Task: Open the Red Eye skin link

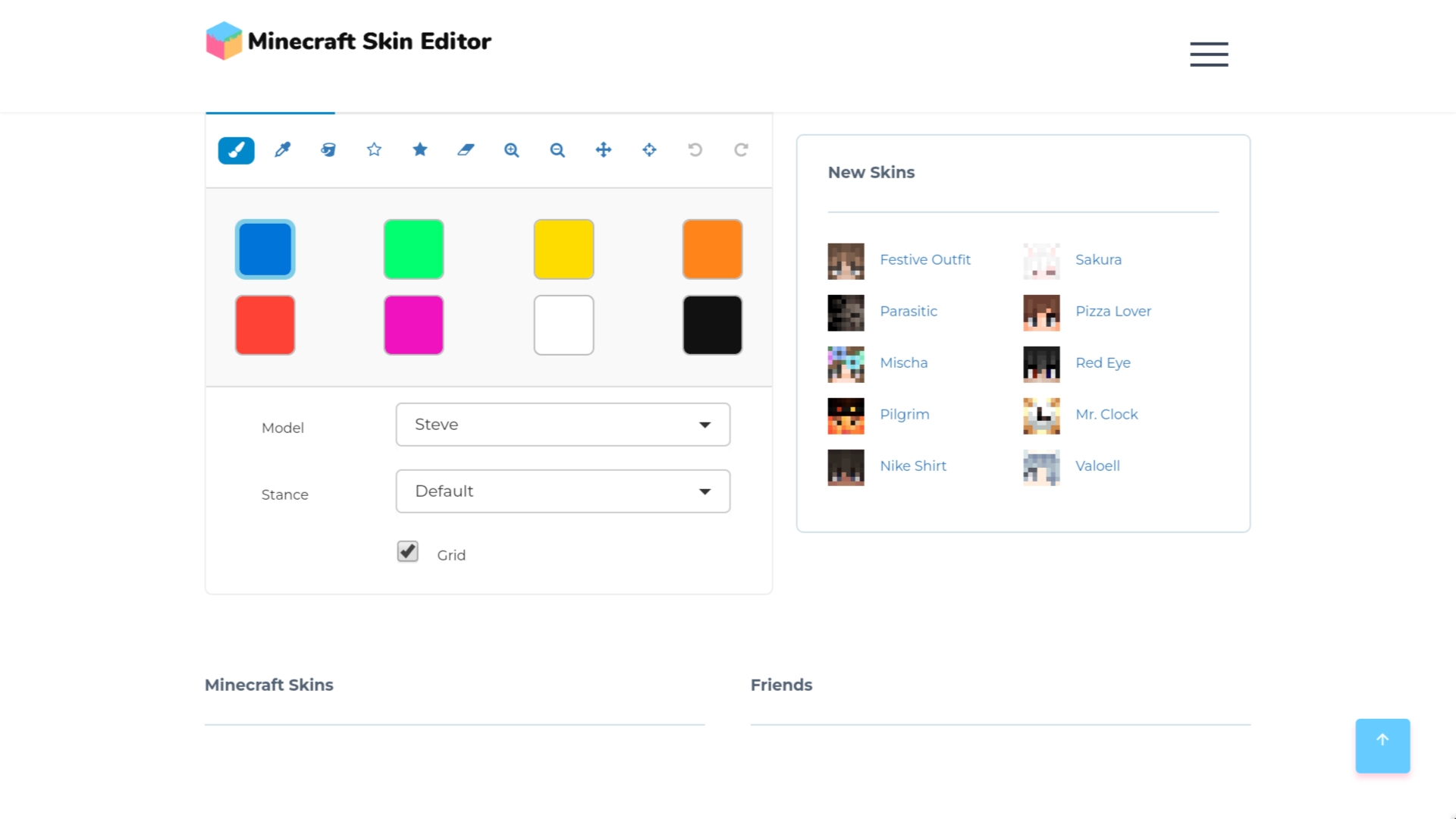Action: click(1103, 363)
